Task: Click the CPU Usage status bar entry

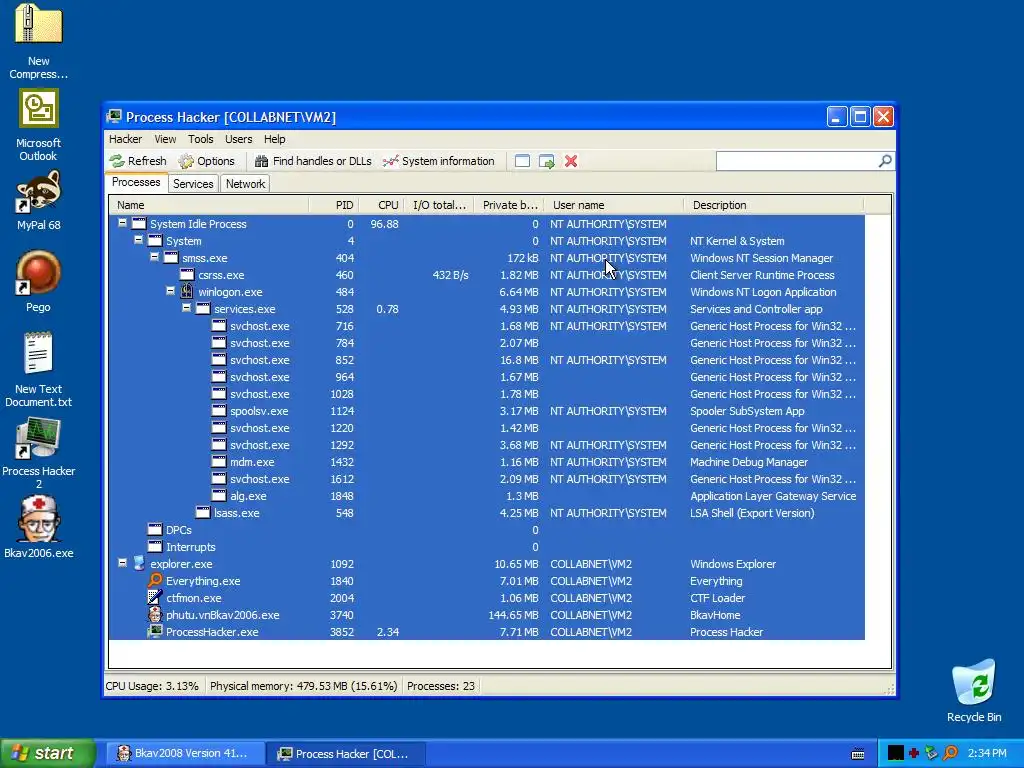Action: point(152,686)
